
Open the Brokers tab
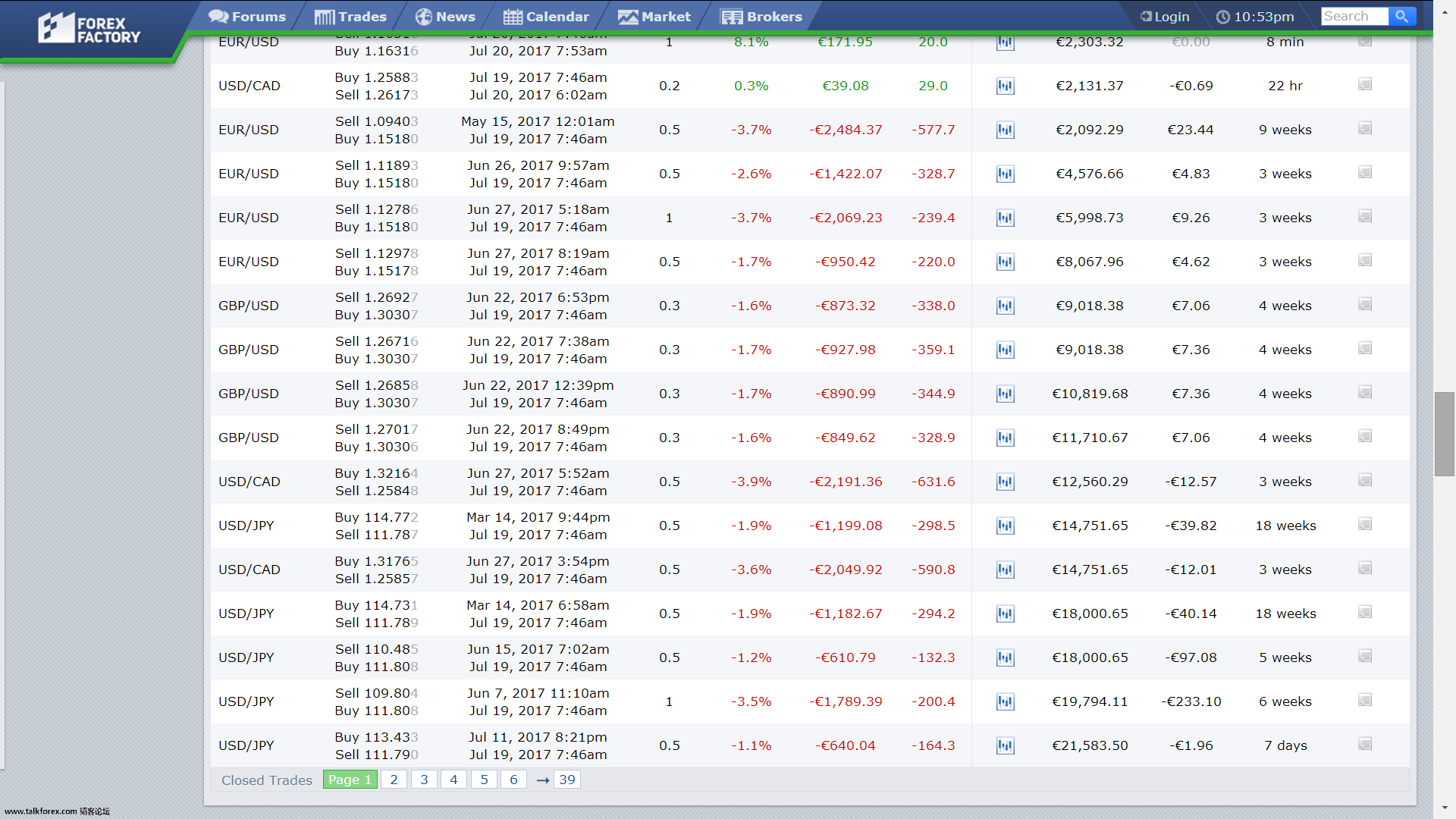point(761,17)
